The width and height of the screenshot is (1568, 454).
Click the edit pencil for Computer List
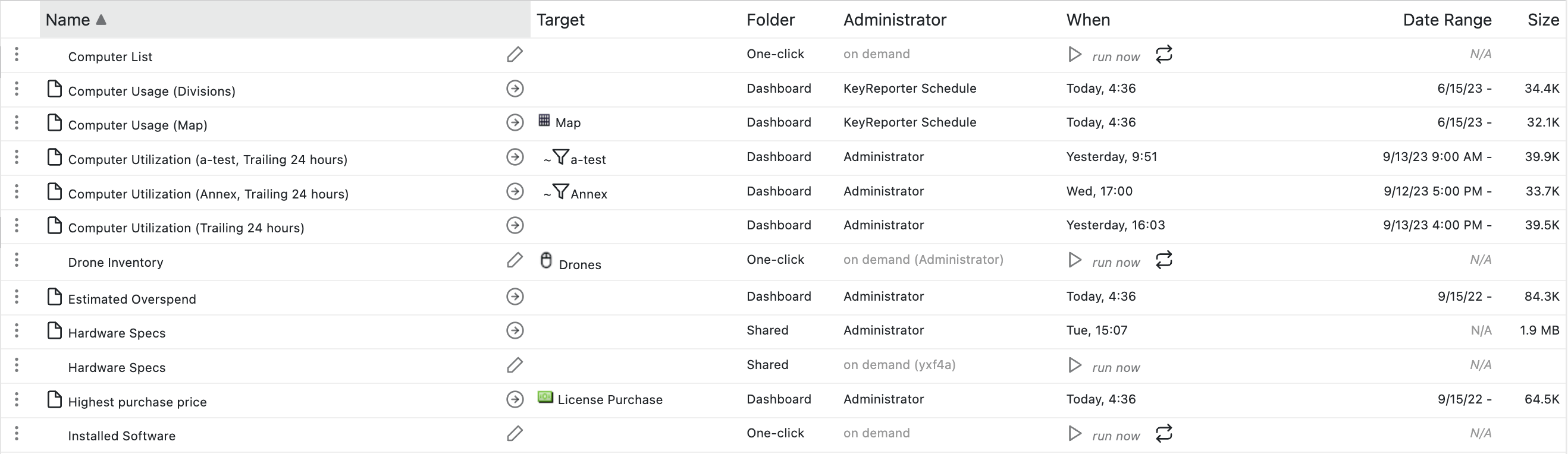(515, 55)
